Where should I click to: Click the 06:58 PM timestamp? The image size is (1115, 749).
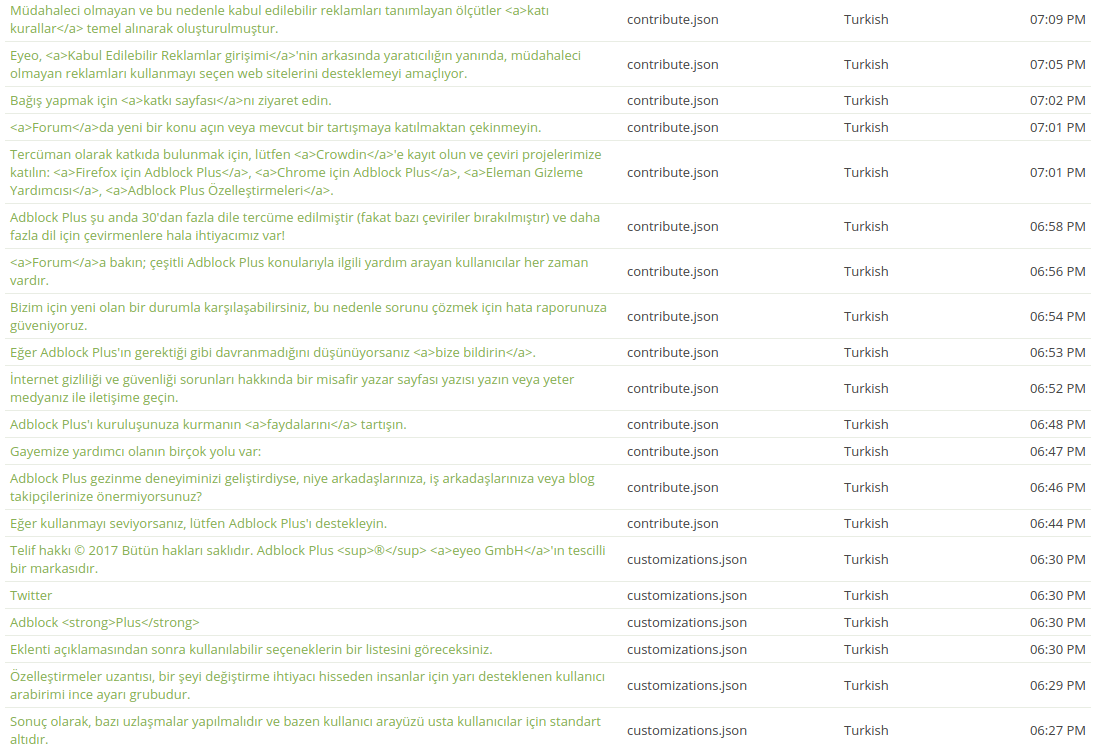(1057, 226)
